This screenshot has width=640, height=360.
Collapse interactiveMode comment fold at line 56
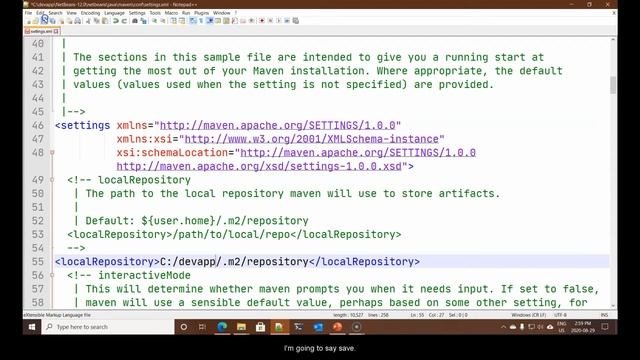(x=52, y=275)
